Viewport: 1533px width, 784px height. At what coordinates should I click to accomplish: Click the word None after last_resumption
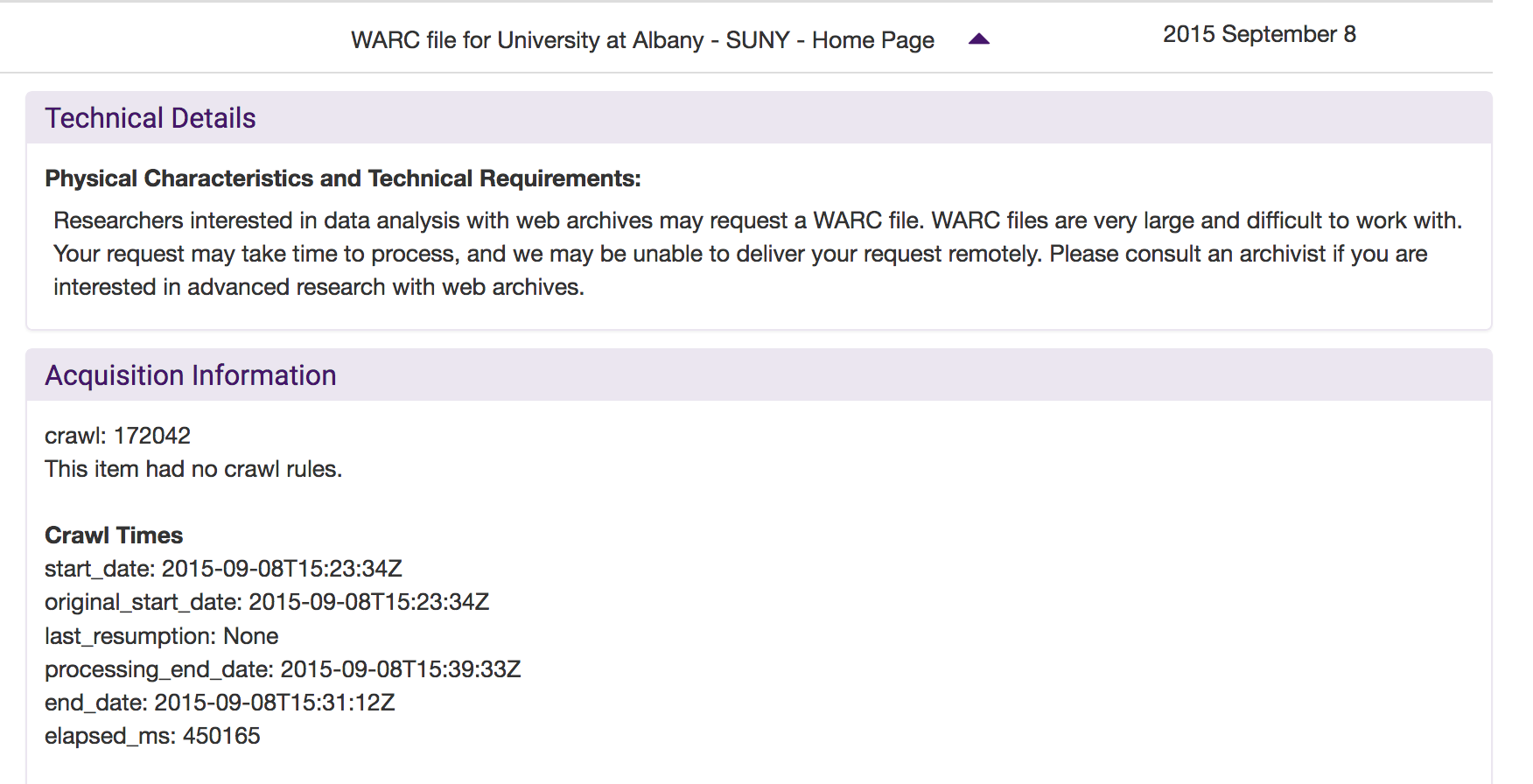pos(251,636)
